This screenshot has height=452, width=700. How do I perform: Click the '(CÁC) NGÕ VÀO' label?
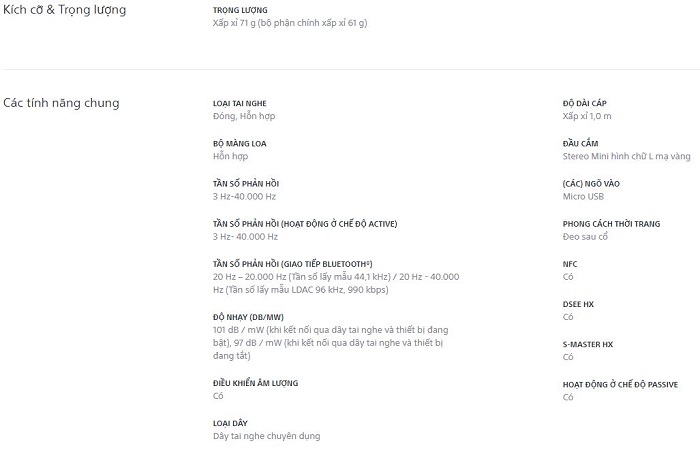(592, 183)
